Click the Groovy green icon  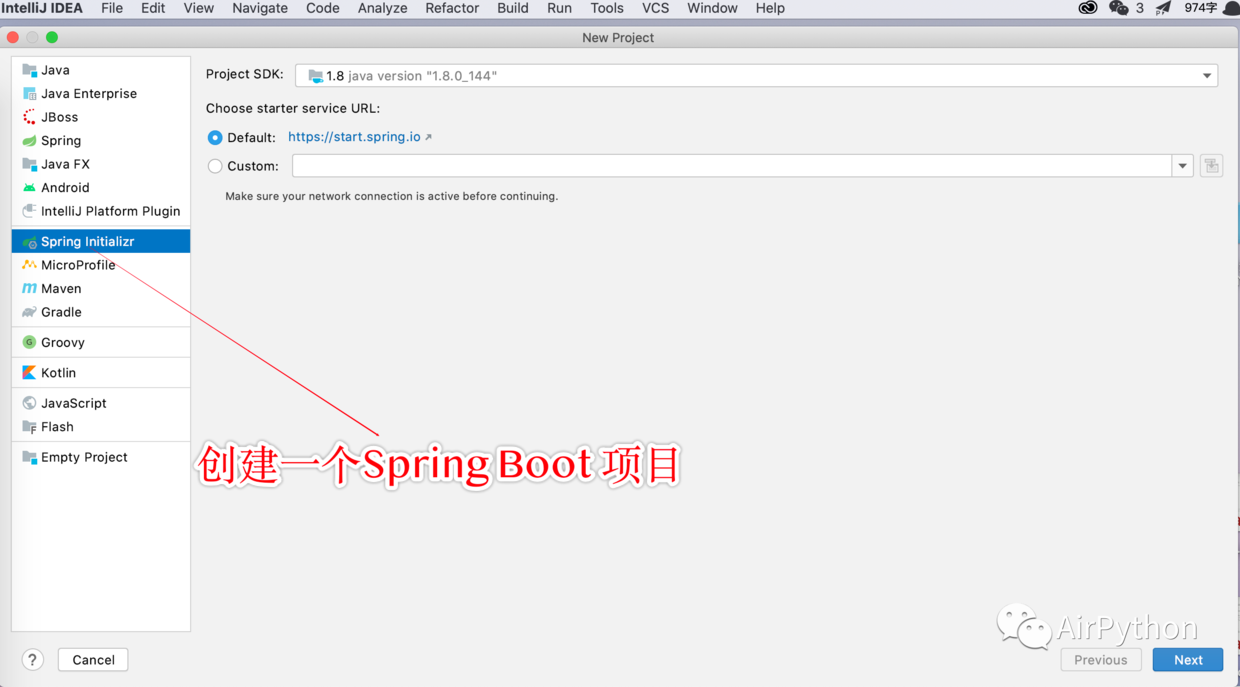[29, 342]
